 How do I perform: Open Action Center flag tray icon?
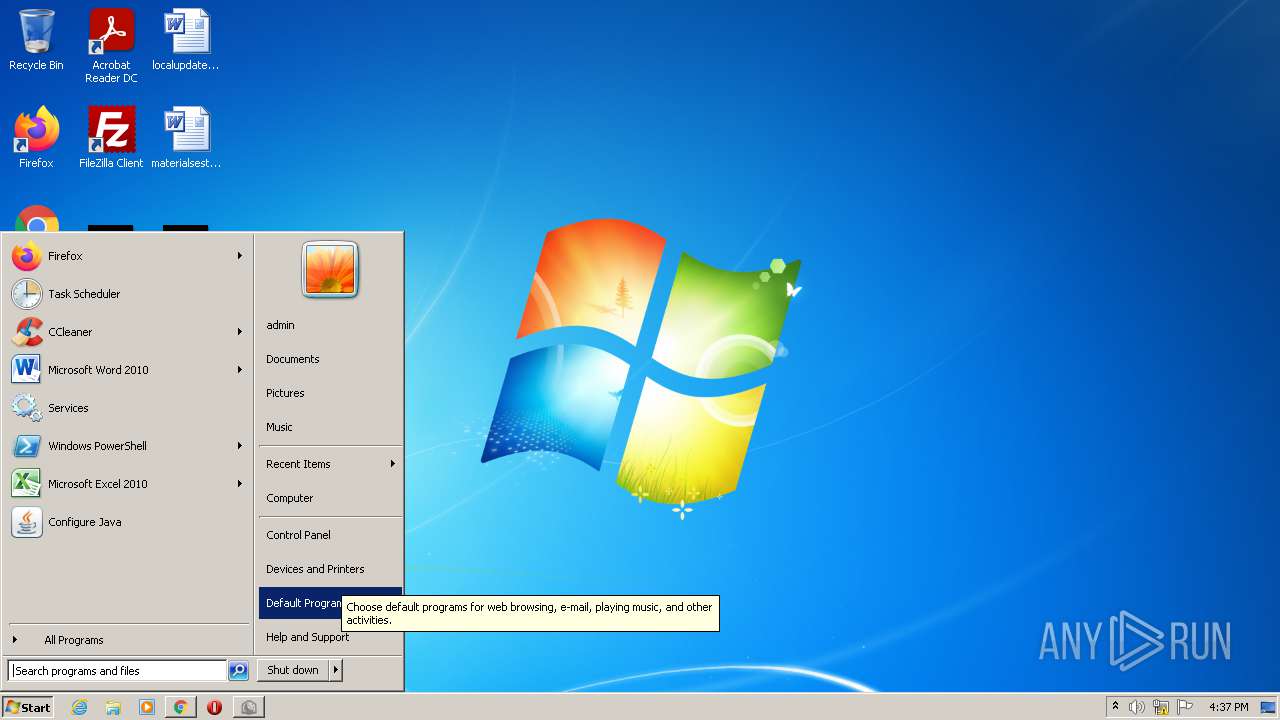pyautogui.click(x=1185, y=707)
